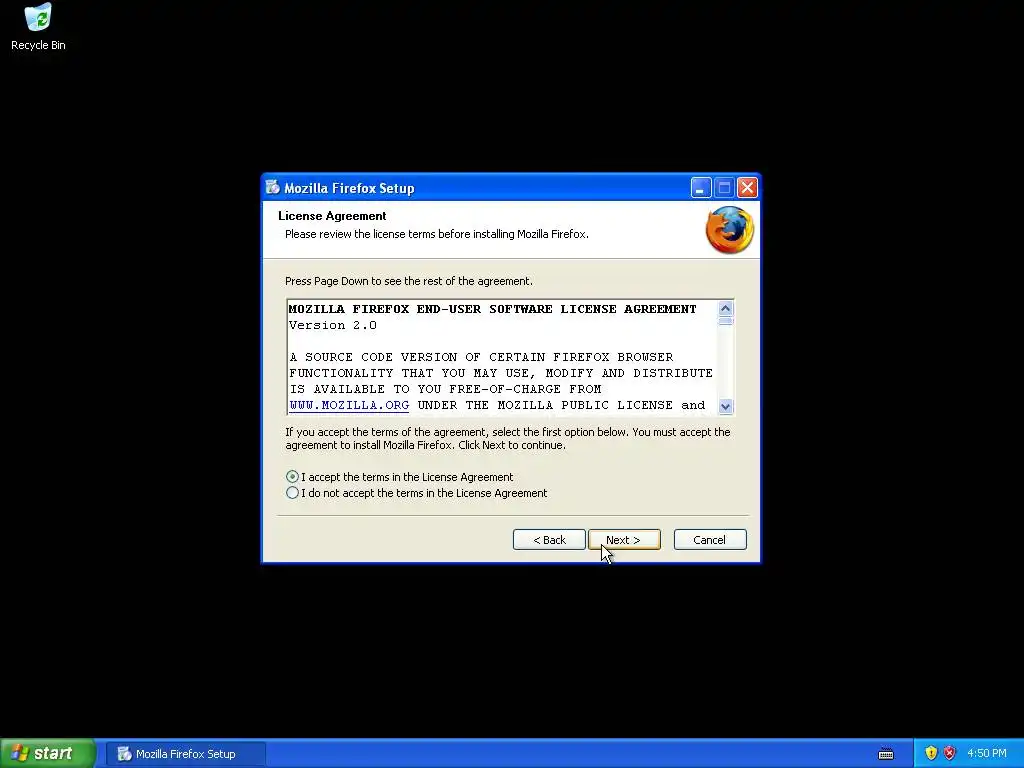
Task: Open the Recycle Bin desktop icon
Action: click(x=38, y=26)
